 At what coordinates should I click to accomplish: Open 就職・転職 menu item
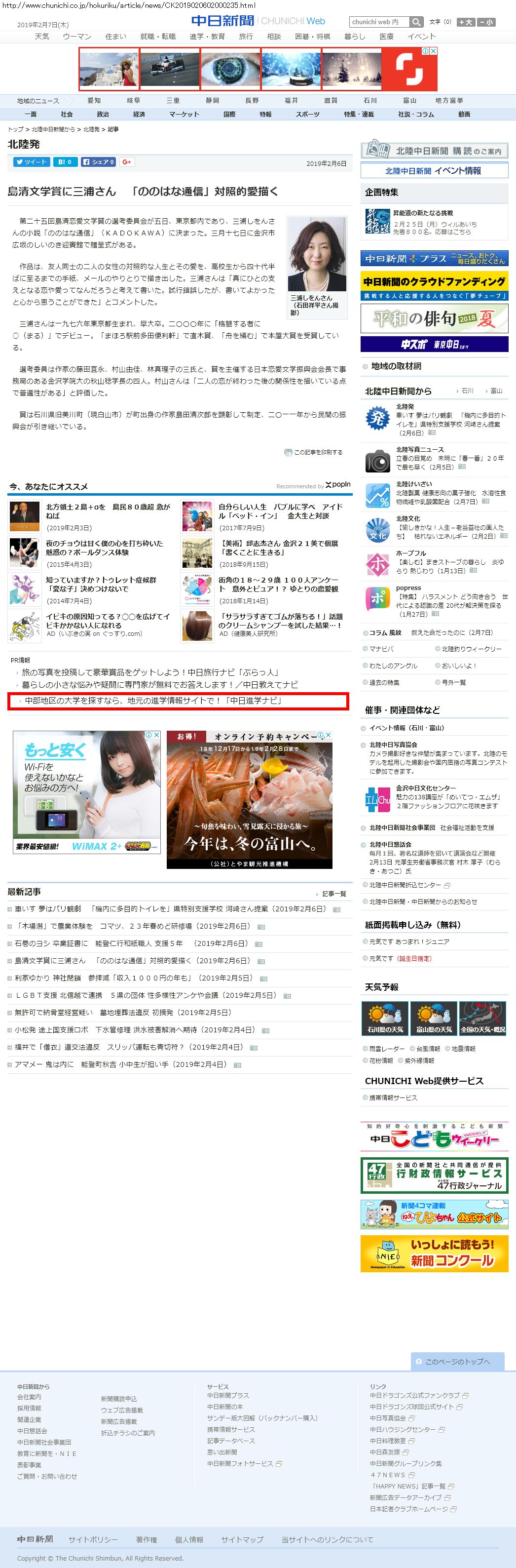(x=157, y=37)
